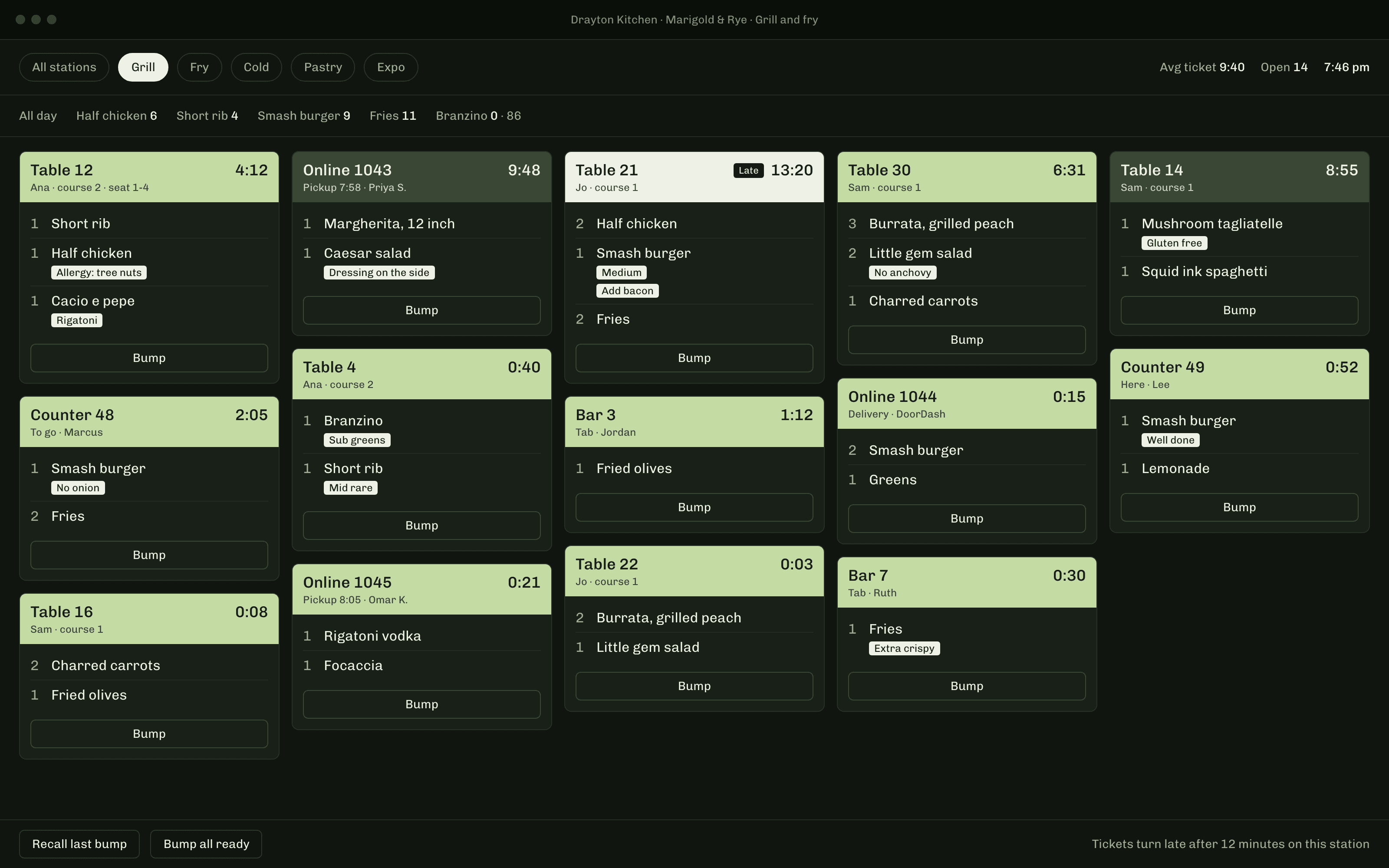The width and height of the screenshot is (1389, 868).
Task: Bump the Table 30 ticket
Action: (967, 340)
